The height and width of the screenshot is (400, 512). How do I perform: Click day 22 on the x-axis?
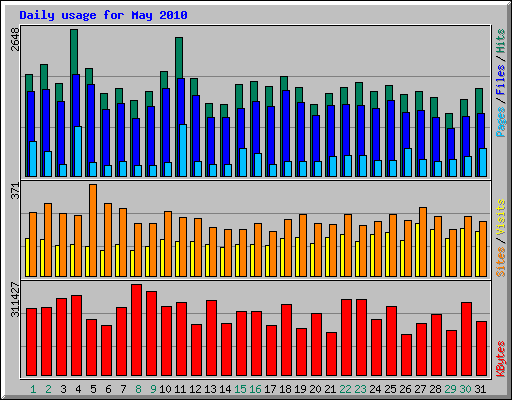click(x=345, y=389)
